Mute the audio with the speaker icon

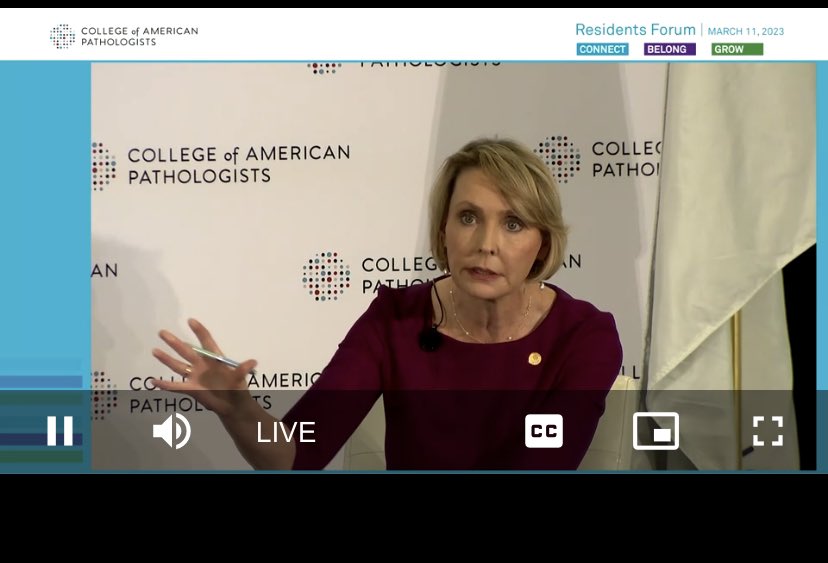172,431
